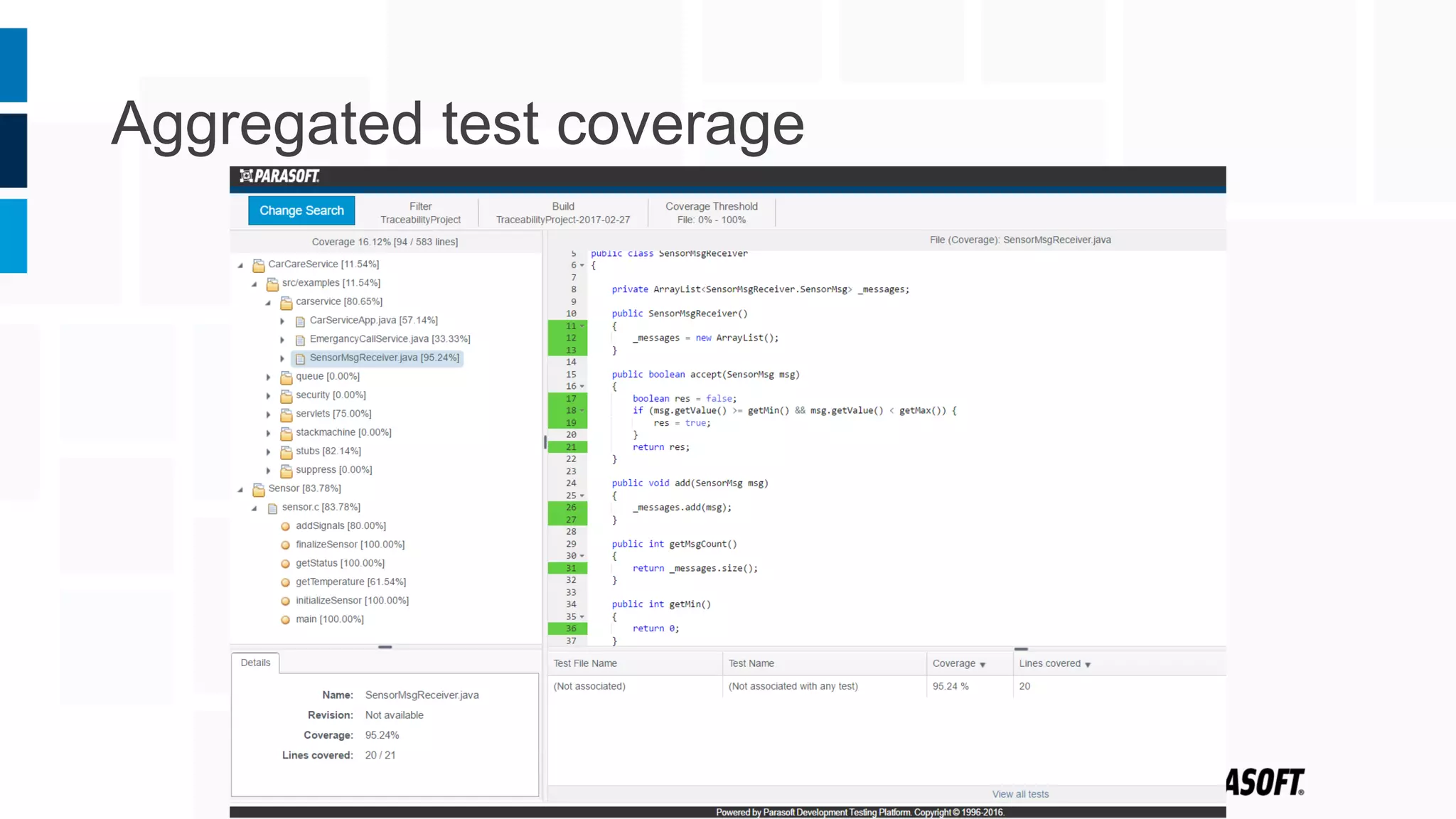Expand the servlets folder node
1456x819 pixels.
click(x=268, y=414)
